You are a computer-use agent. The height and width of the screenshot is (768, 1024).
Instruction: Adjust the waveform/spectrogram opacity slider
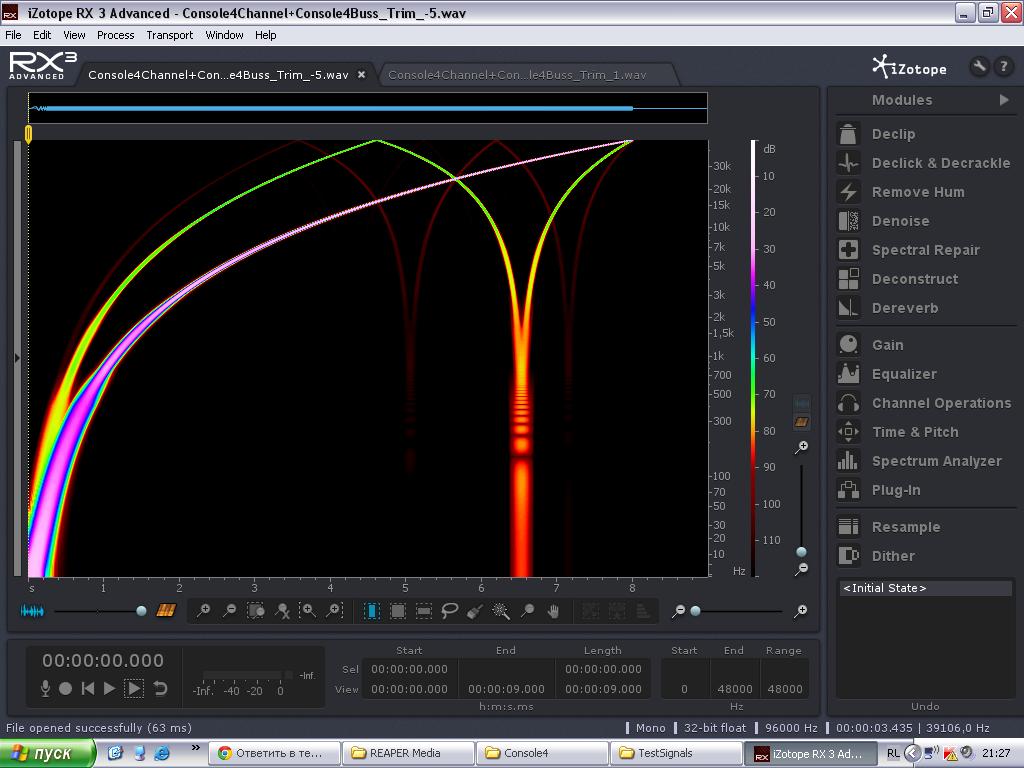click(141, 610)
